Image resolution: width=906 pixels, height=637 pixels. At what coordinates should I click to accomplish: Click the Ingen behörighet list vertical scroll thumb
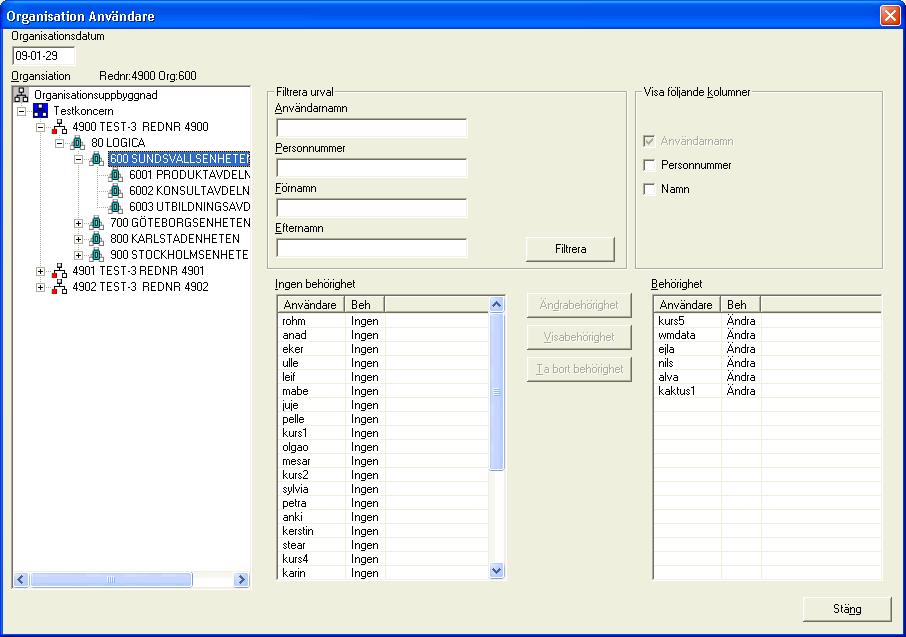point(496,392)
